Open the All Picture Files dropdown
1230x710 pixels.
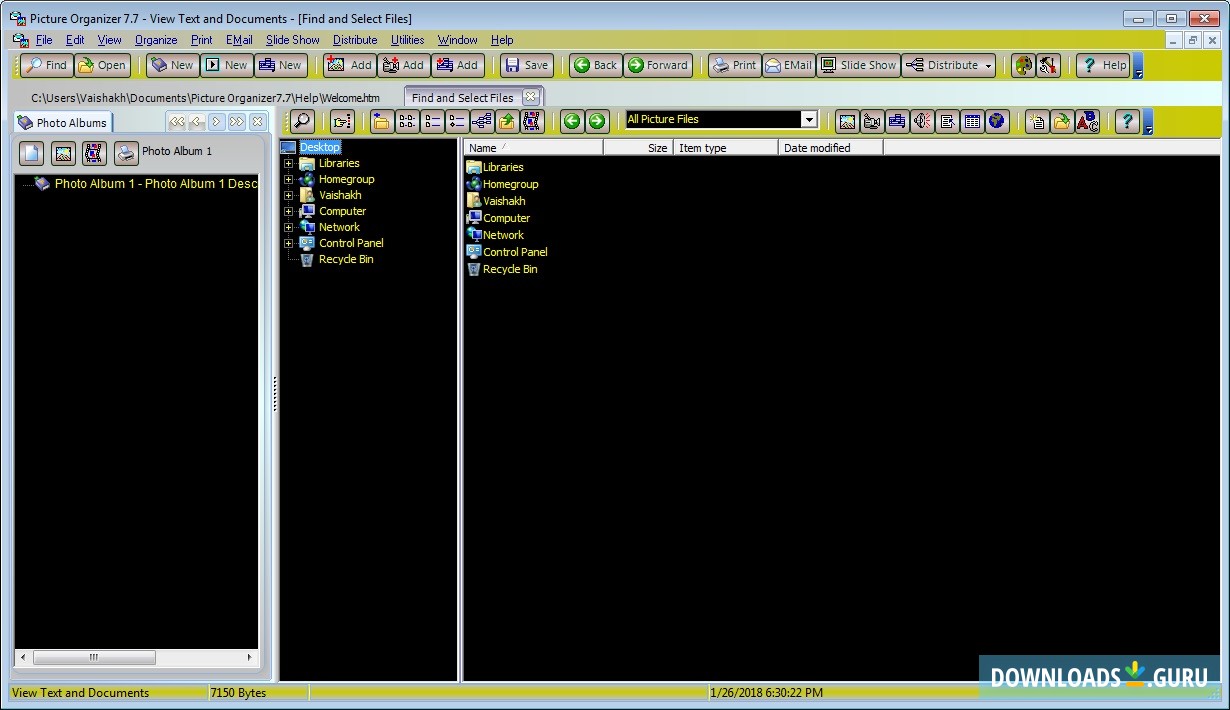[809, 119]
